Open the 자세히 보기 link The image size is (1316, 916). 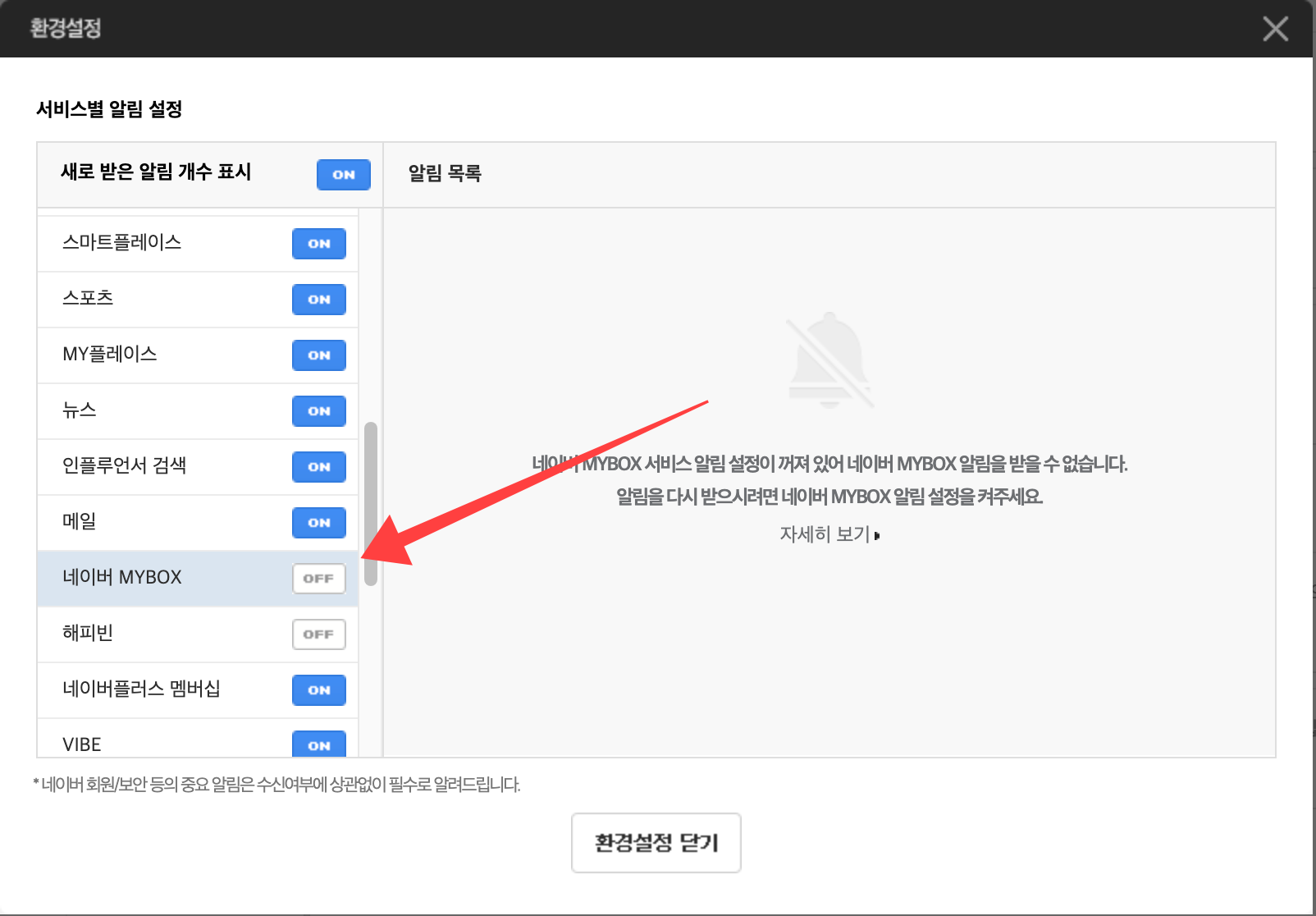(x=829, y=535)
